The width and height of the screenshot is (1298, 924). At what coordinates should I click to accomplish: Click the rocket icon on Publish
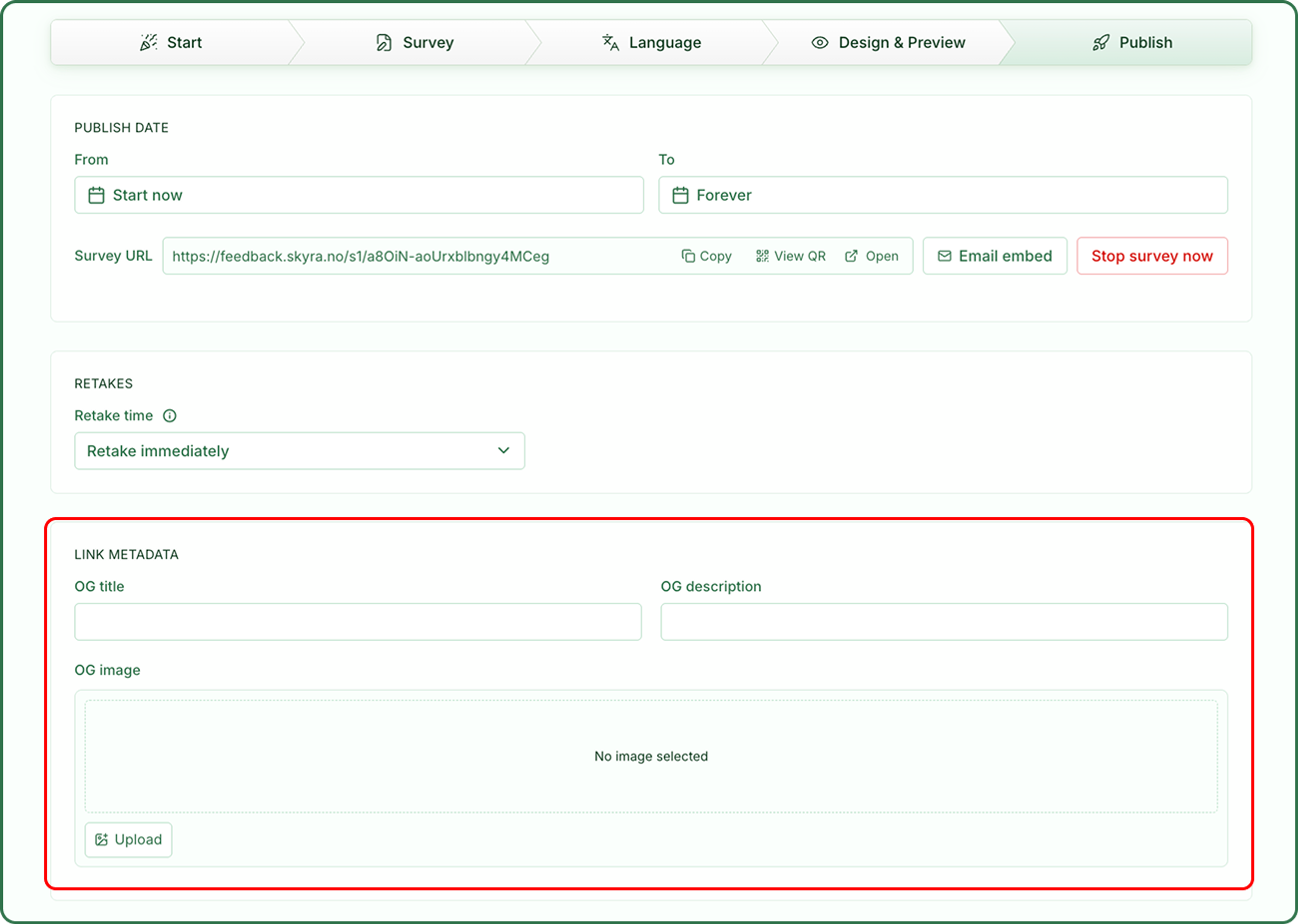[1101, 43]
